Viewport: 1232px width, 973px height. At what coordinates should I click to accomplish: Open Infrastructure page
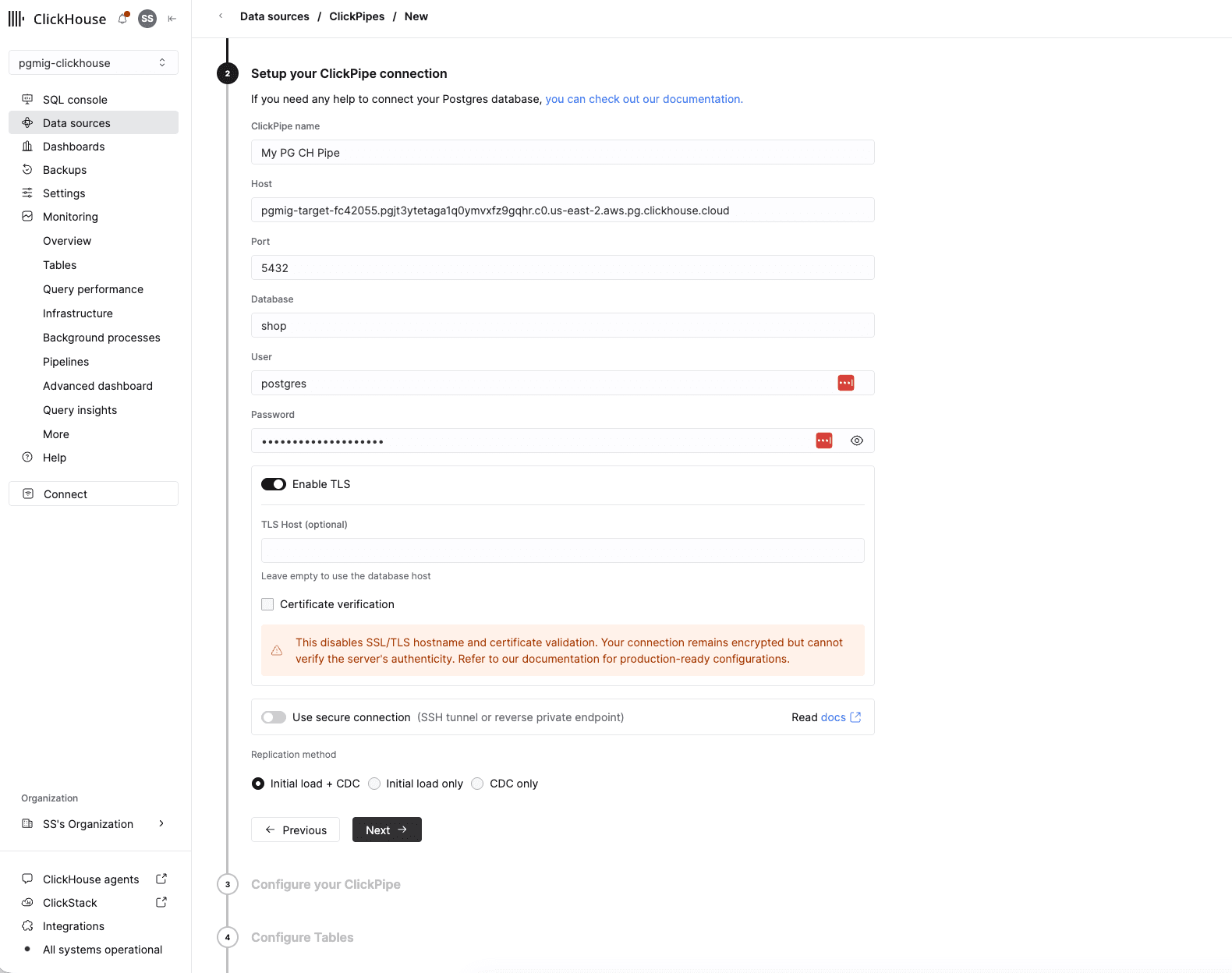(78, 313)
